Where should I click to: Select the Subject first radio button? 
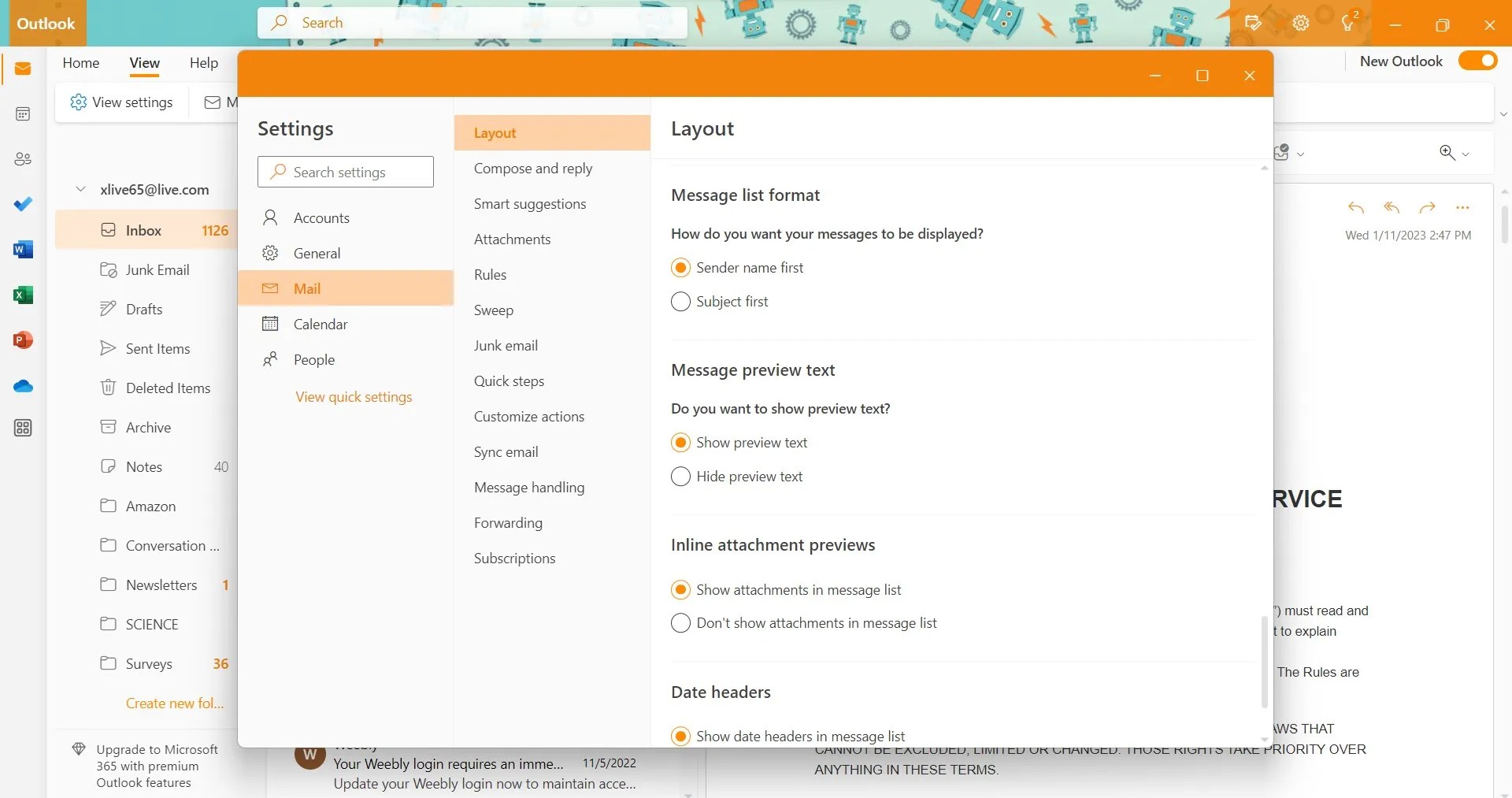coord(680,301)
